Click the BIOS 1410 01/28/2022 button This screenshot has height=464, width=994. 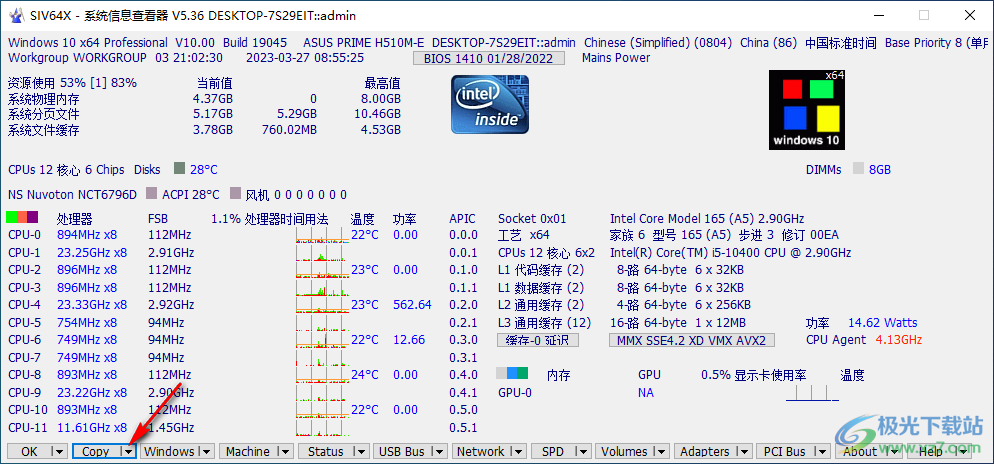tap(488, 59)
